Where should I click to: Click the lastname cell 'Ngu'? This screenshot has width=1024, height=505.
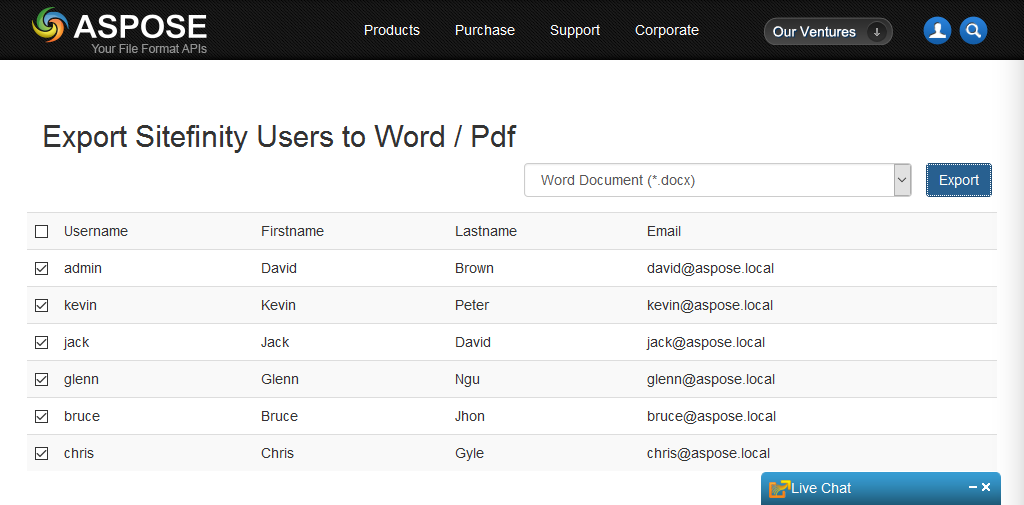tap(468, 380)
